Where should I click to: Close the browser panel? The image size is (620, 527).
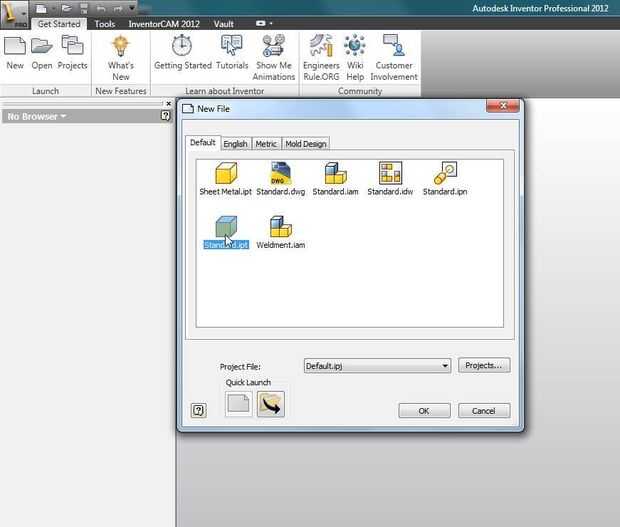[168, 104]
